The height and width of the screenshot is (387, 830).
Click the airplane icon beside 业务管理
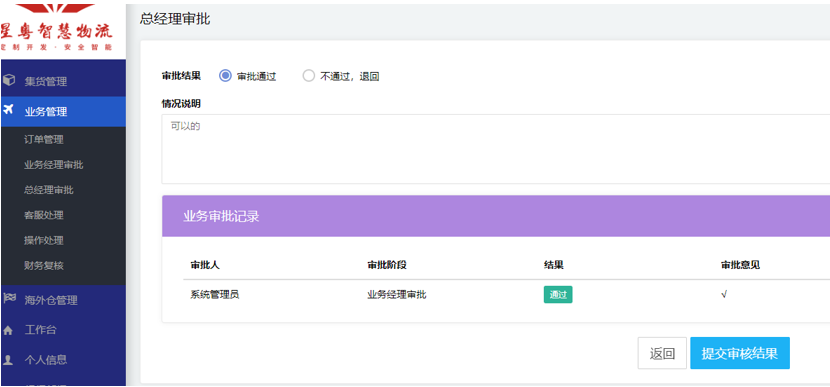[x=8, y=110]
